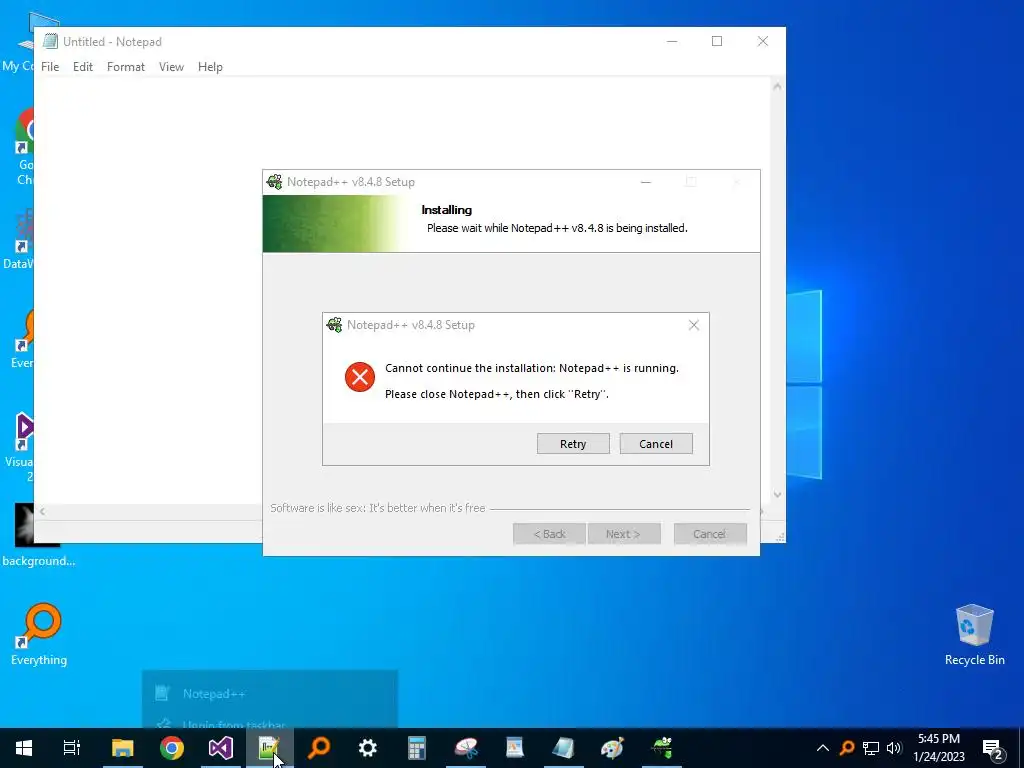Open Settings gear on the taskbar
This screenshot has width=1024, height=768.
(x=368, y=748)
